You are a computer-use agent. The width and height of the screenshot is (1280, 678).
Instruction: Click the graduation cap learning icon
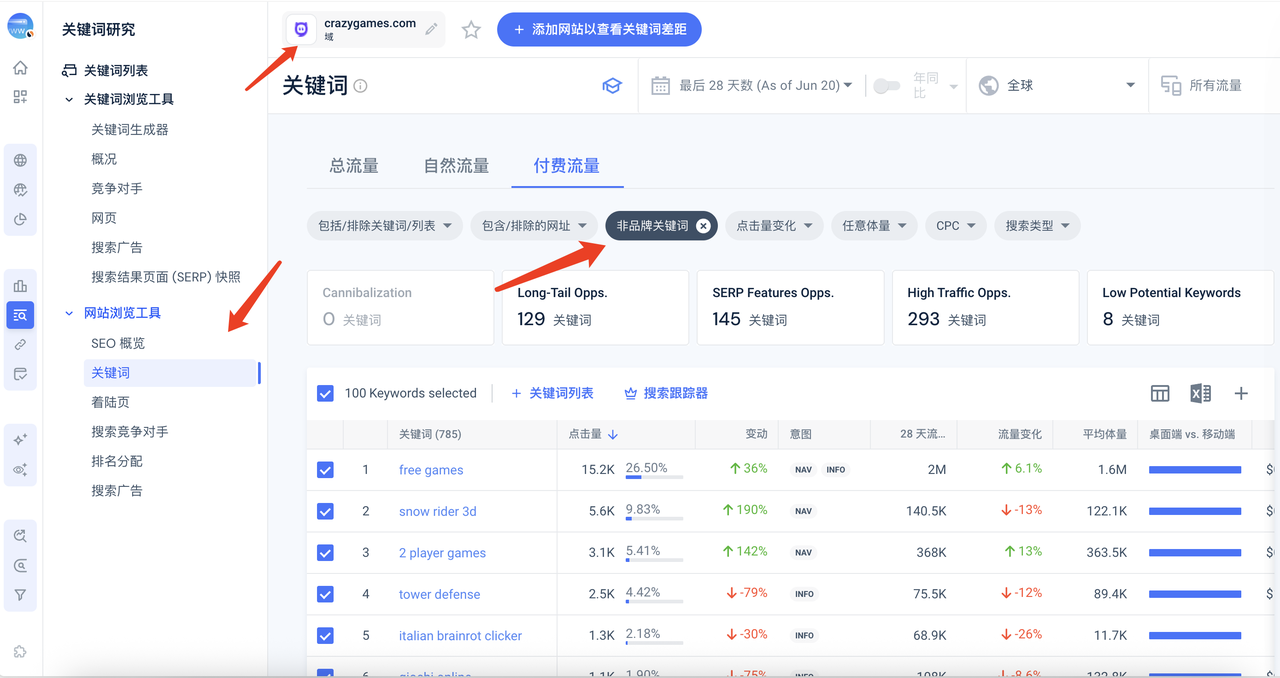coord(611,86)
